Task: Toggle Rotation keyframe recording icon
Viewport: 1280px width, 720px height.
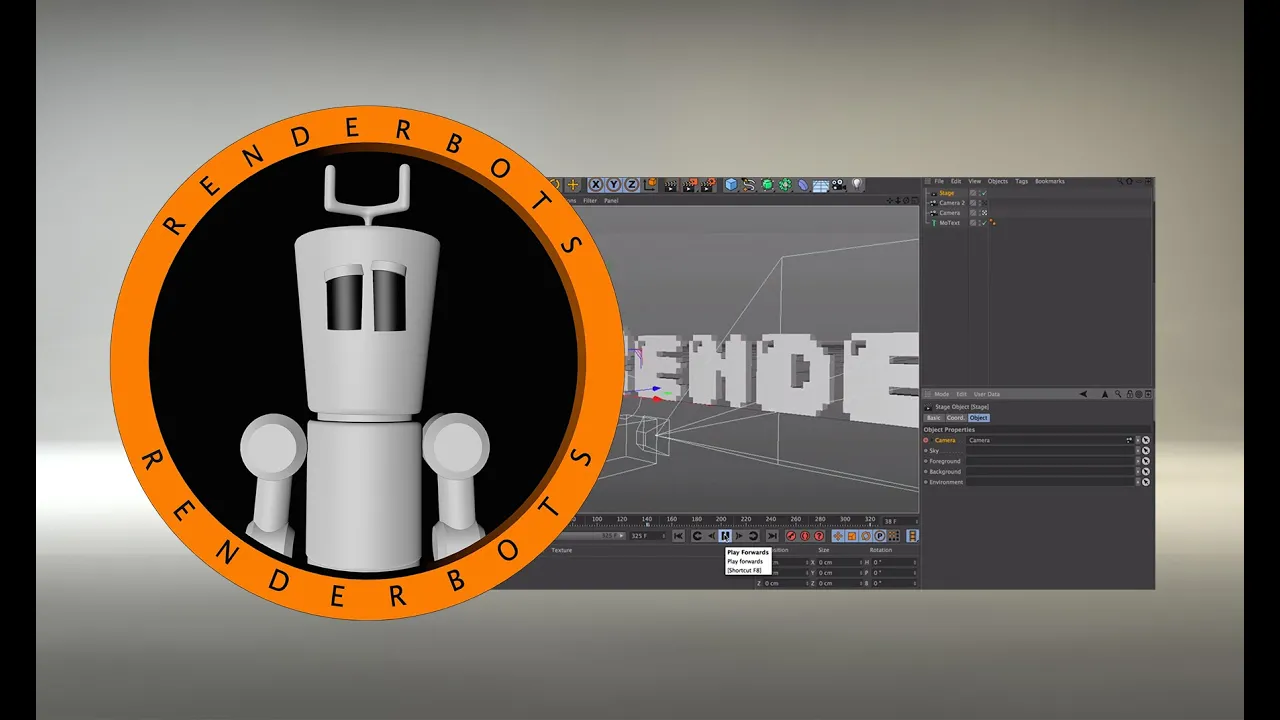Action: (866, 536)
